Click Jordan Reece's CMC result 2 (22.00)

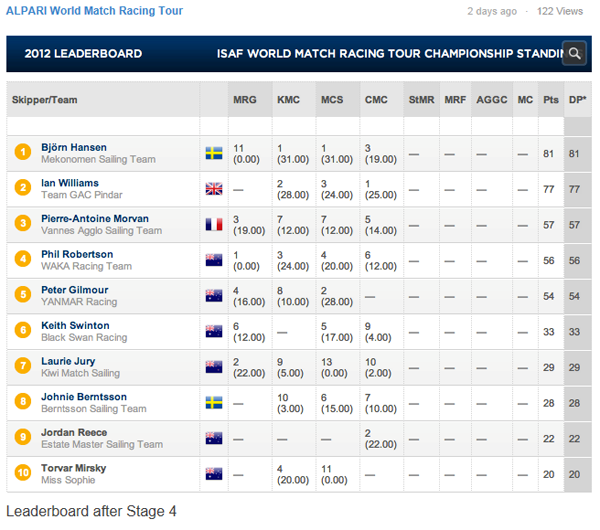pyautogui.click(x=380, y=439)
